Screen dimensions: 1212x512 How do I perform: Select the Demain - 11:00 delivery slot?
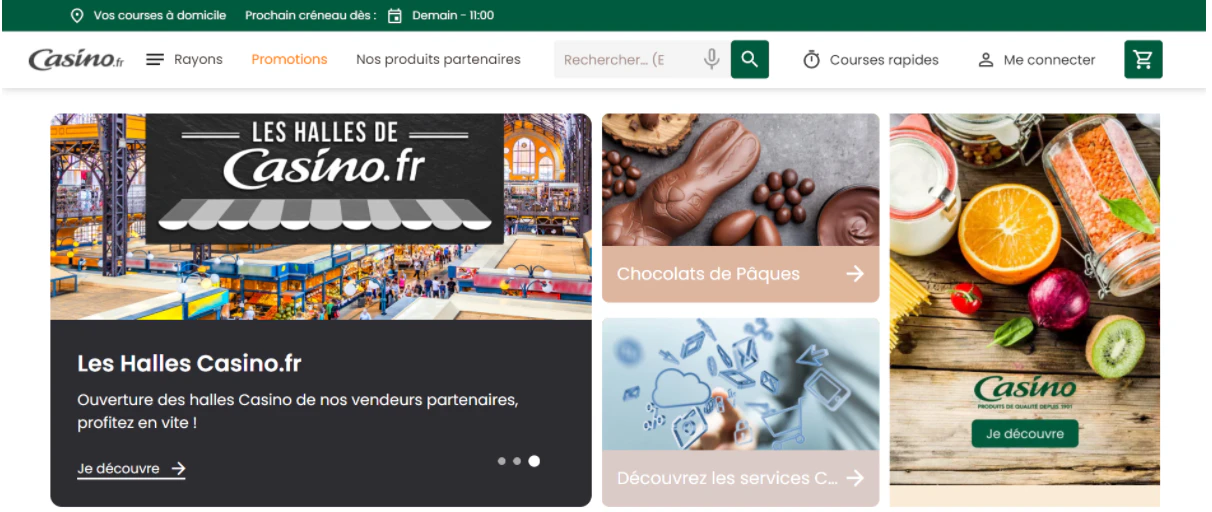[x=453, y=15]
